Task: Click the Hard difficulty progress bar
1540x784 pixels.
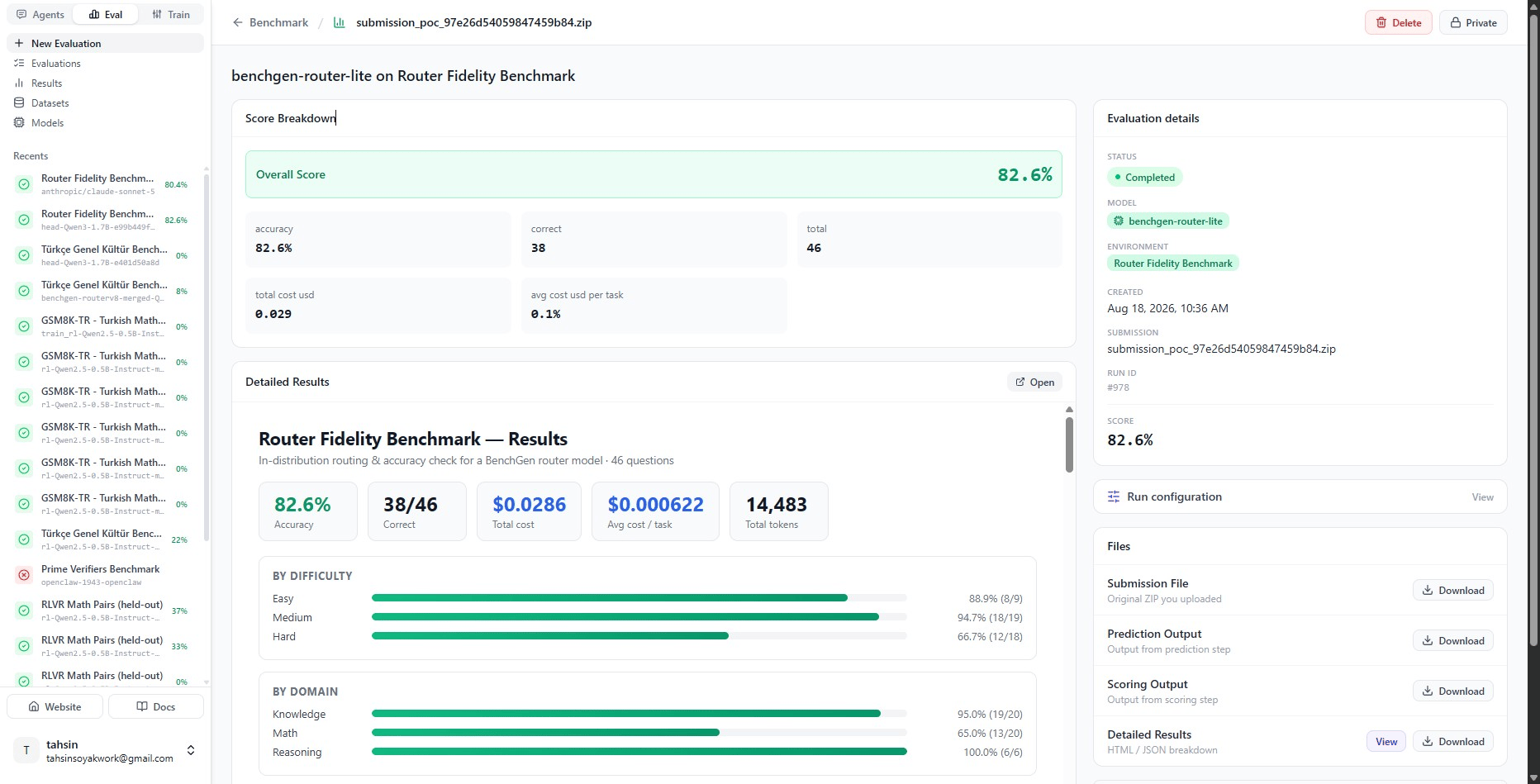Action: point(639,635)
